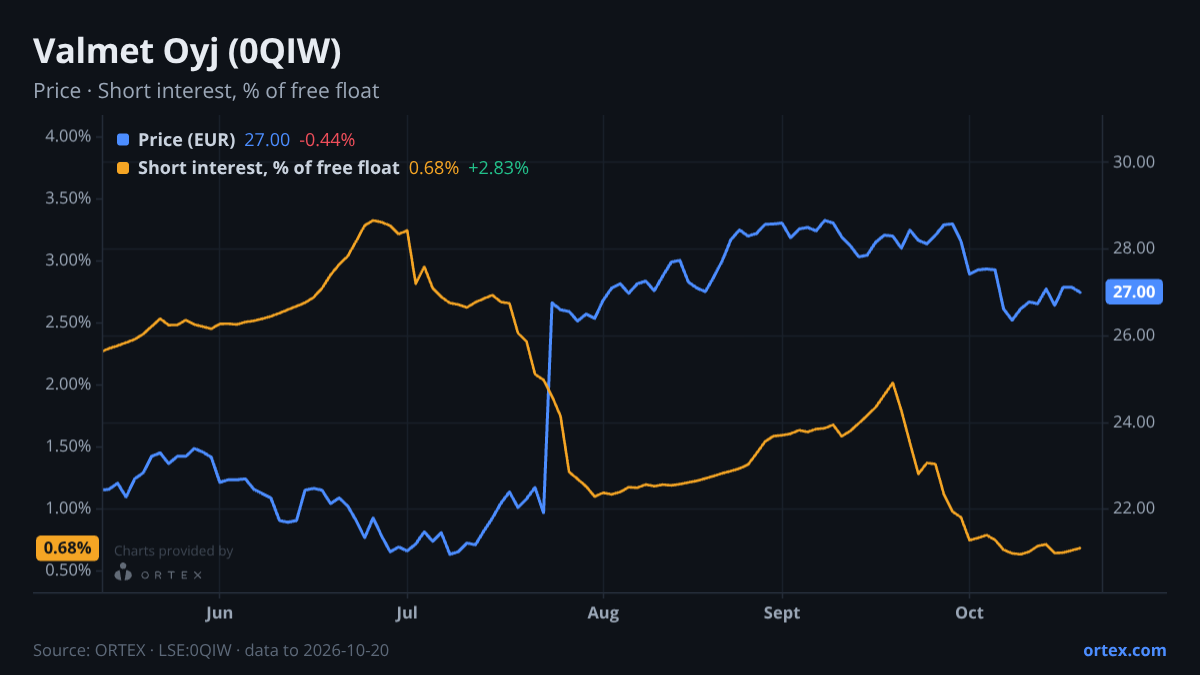1200x675 pixels.
Task: Click the 'Price (EUR)' legend label
Action: pyautogui.click(x=187, y=140)
